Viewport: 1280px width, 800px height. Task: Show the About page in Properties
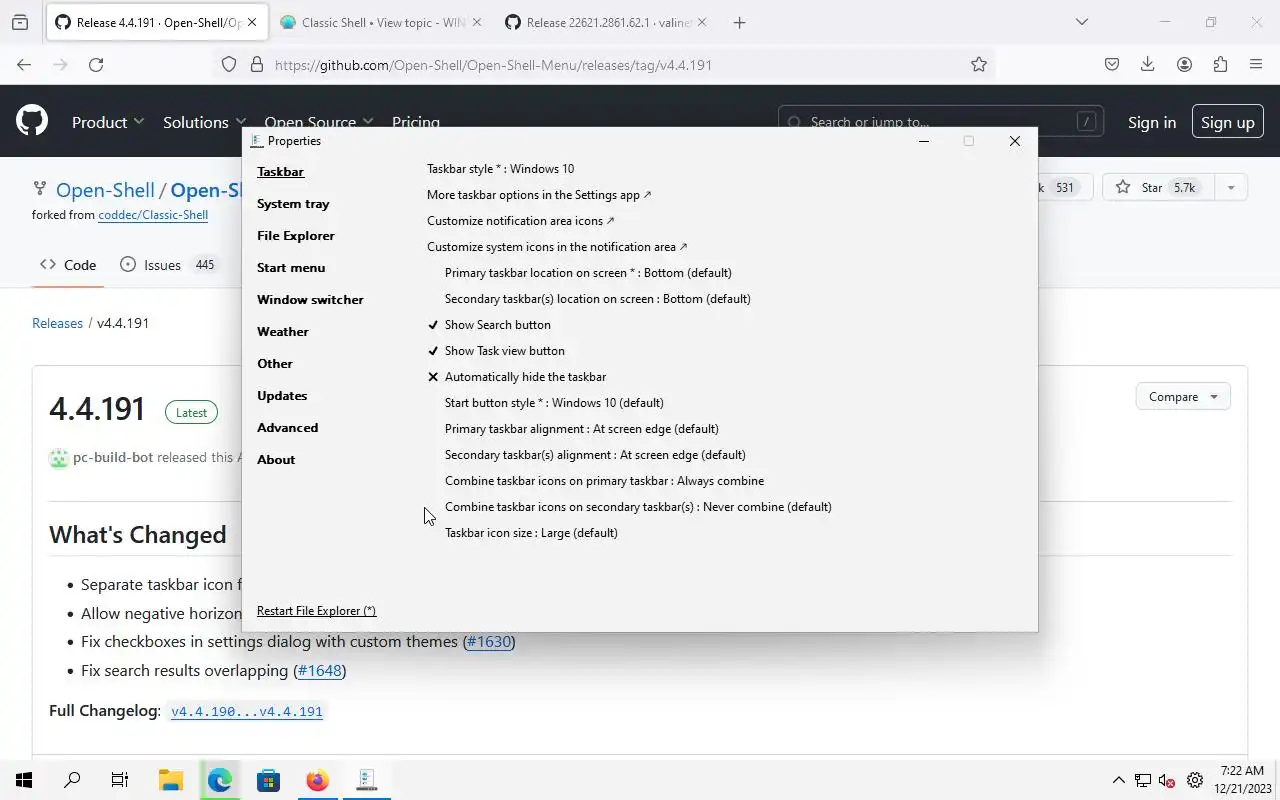276,460
